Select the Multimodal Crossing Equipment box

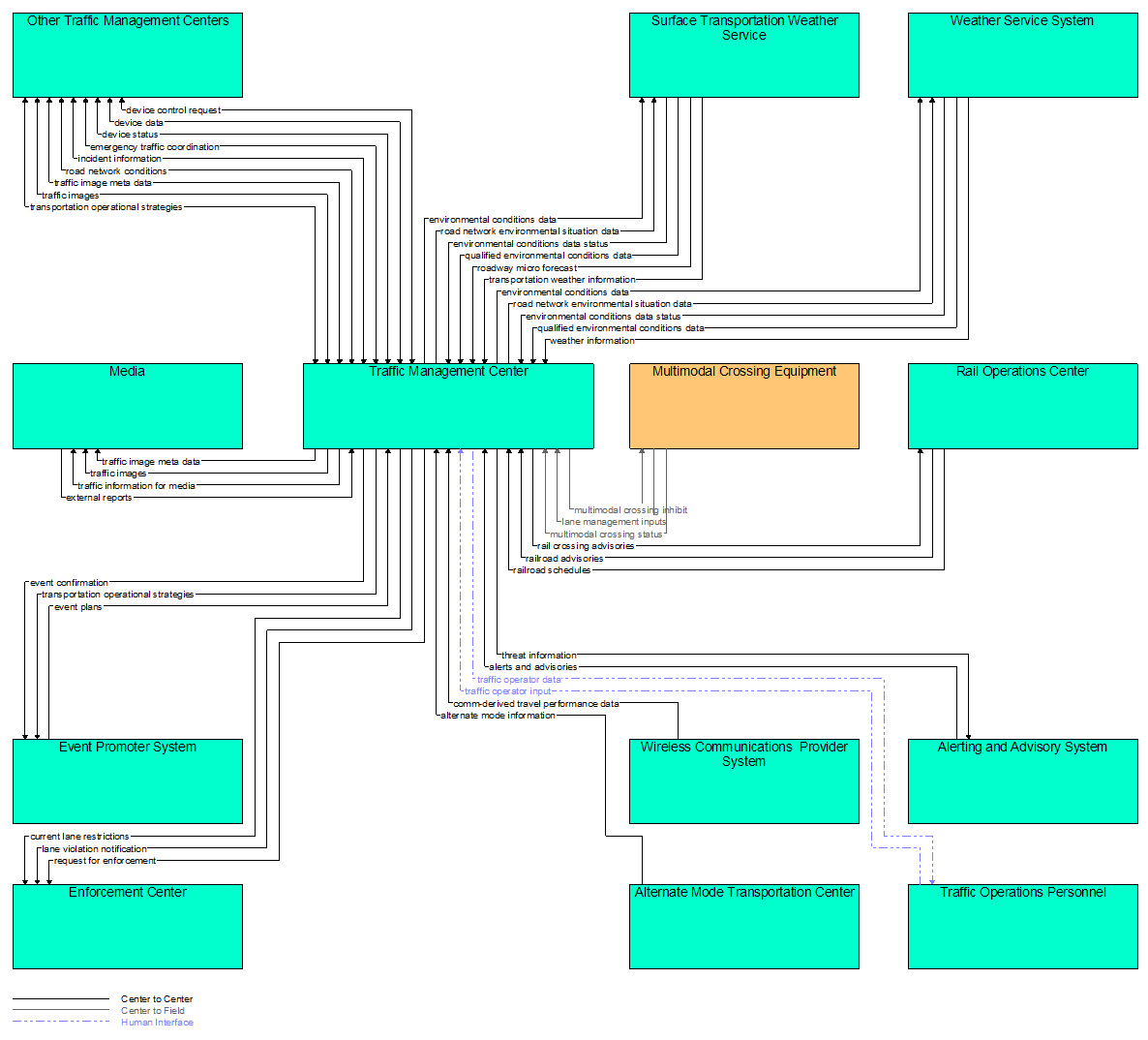[743, 407]
